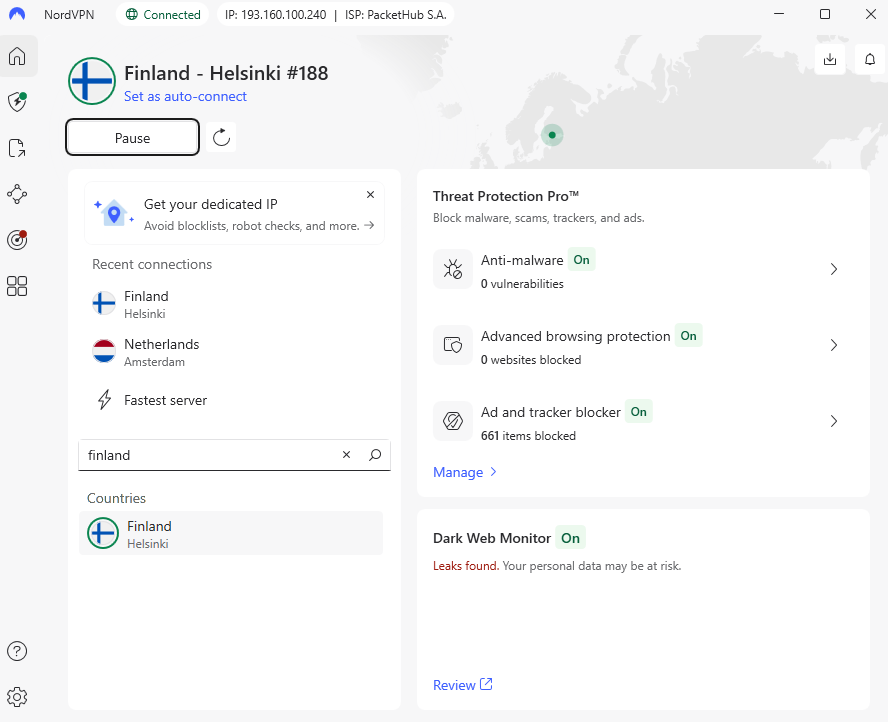Screen dimensions: 888x722
Task: Open the file sharing icon in sidebar
Action: (18, 148)
